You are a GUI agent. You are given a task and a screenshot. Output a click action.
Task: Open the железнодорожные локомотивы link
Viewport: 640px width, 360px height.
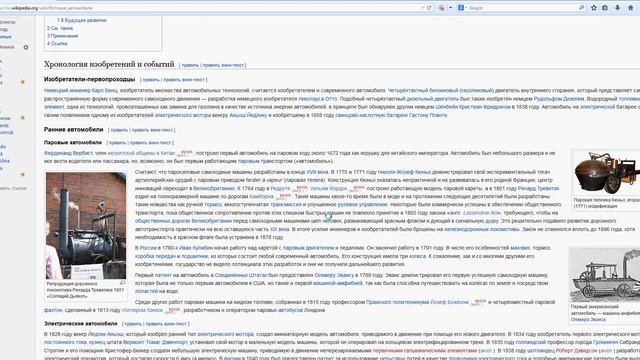(482, 229)
